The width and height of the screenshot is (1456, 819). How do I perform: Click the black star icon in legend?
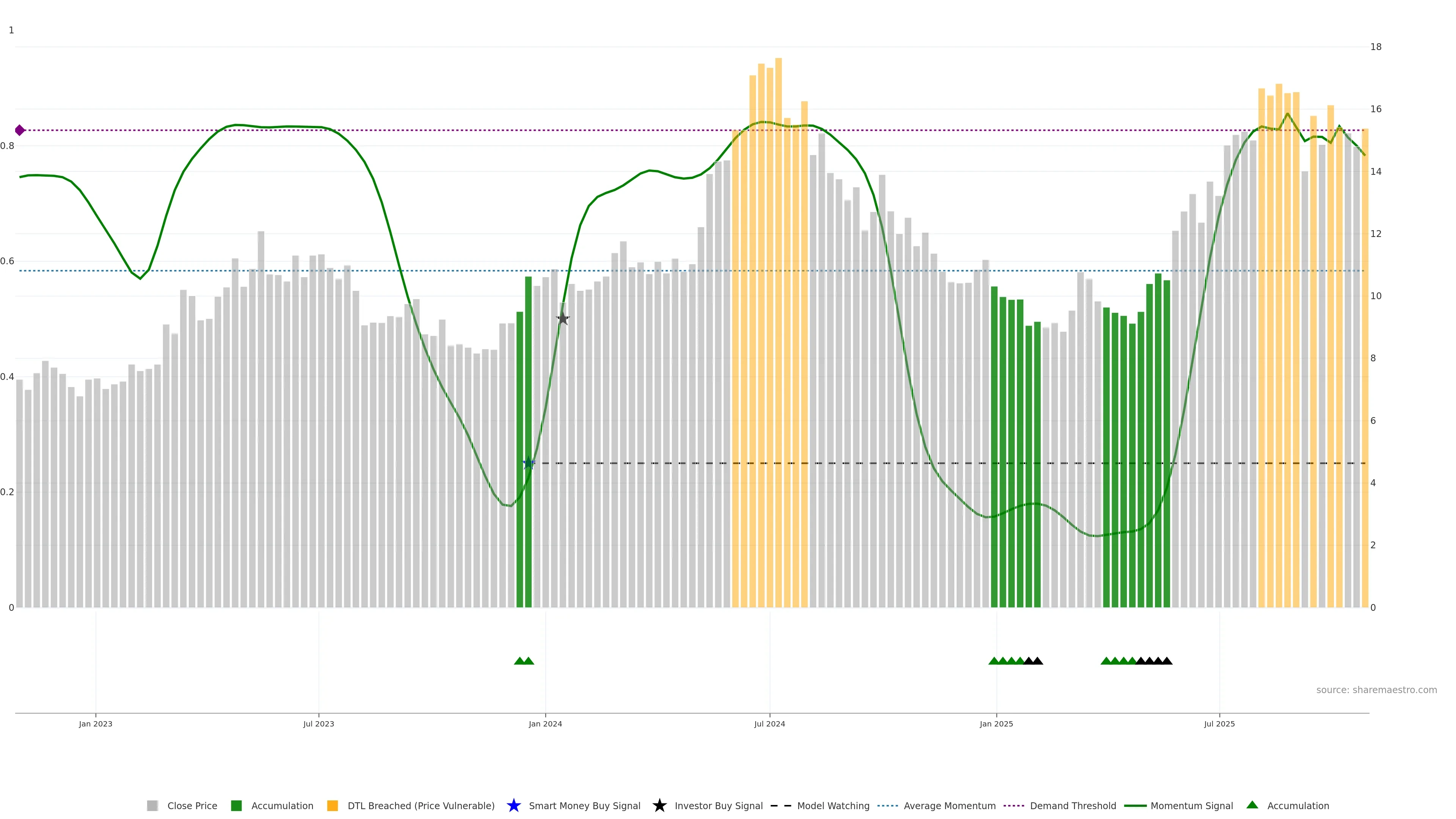[x=659, y=805]
